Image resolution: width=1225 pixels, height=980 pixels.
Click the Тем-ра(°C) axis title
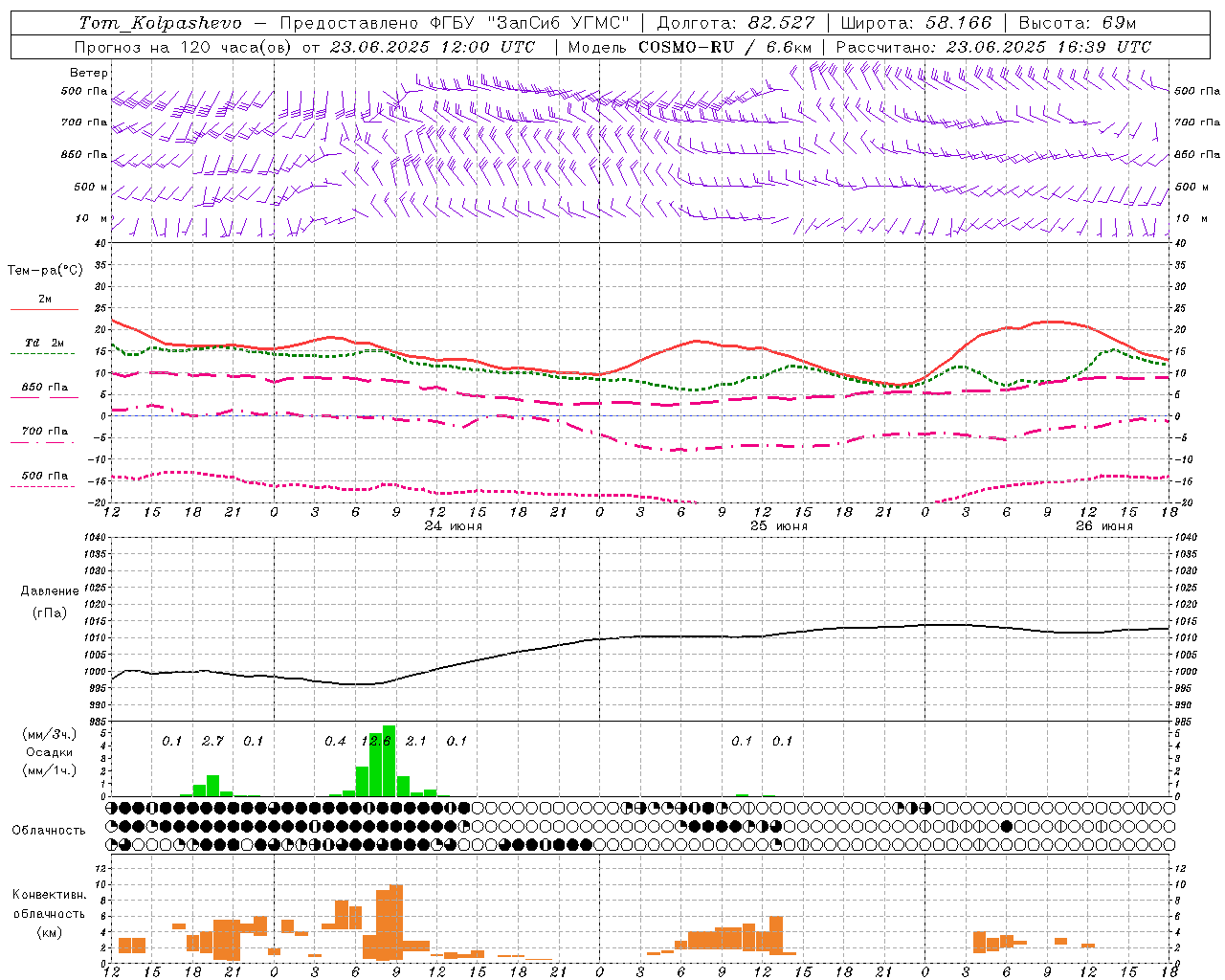pyautogui.click(x=45, y=271)
